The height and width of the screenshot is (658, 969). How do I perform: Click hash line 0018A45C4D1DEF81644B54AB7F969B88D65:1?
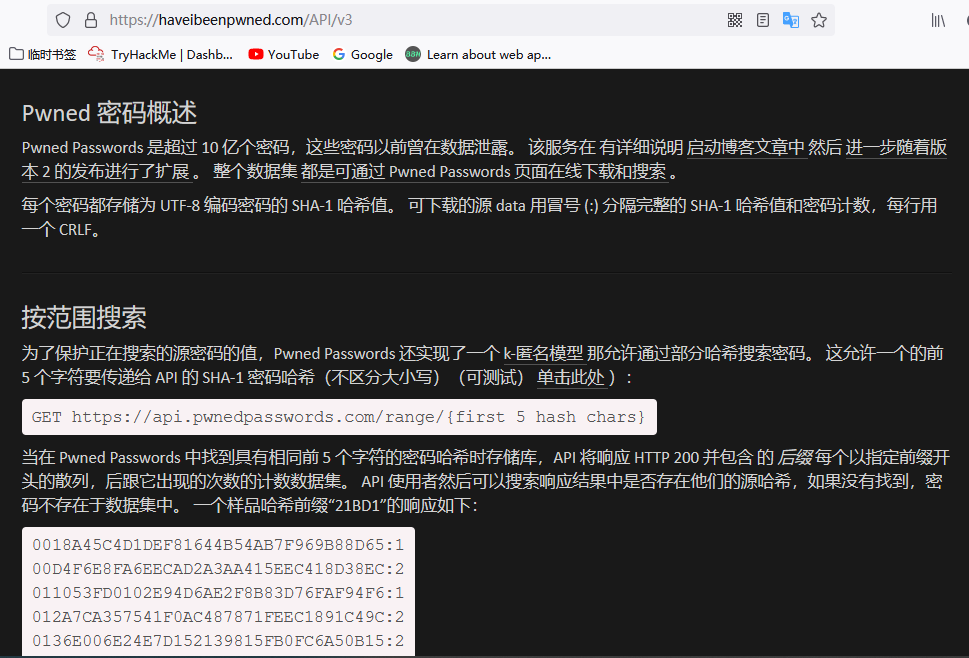(x=218, y=545)
